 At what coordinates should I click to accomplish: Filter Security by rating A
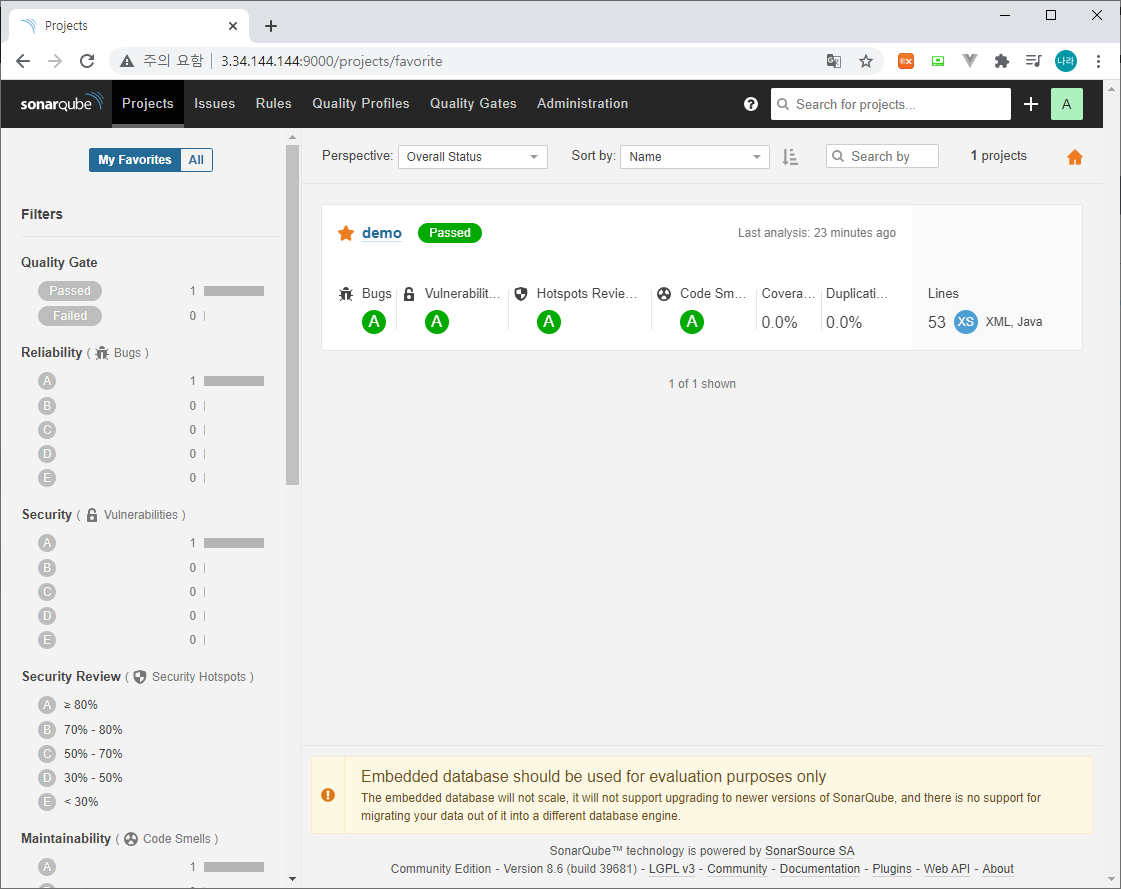(46, 543)
